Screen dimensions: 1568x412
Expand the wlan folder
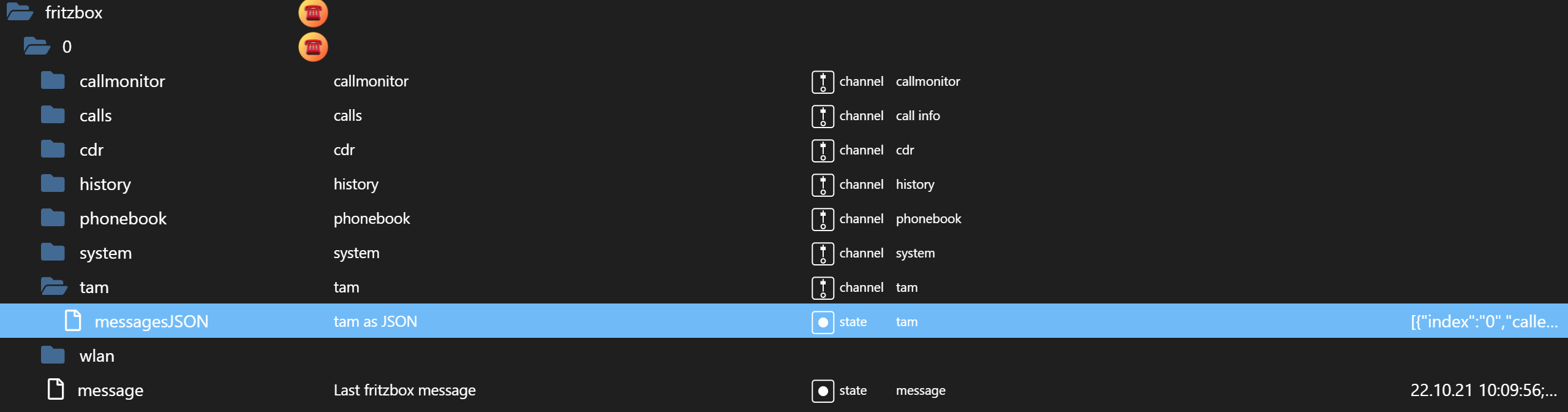click(x=53, y=356)
